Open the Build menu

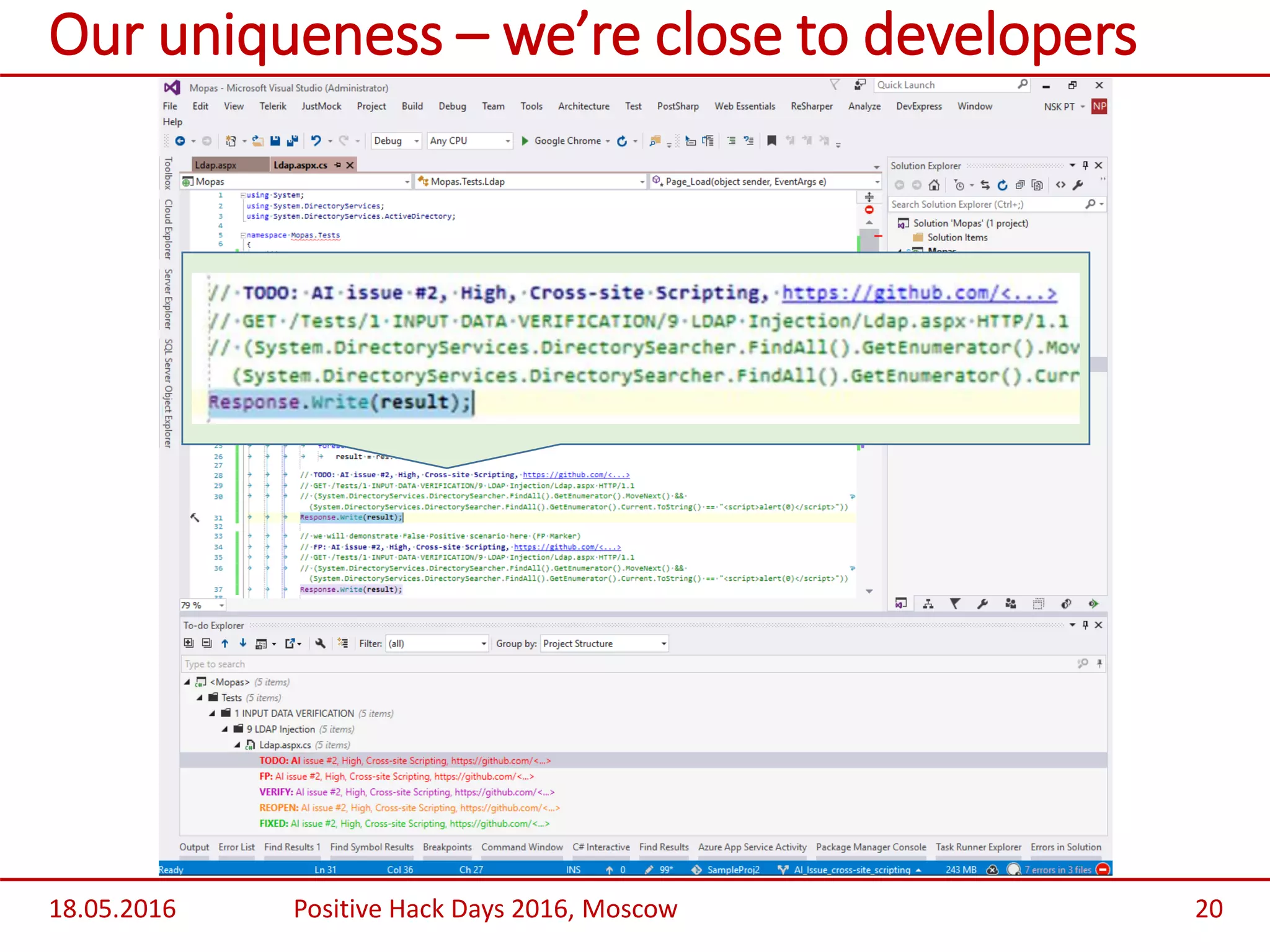412,106
